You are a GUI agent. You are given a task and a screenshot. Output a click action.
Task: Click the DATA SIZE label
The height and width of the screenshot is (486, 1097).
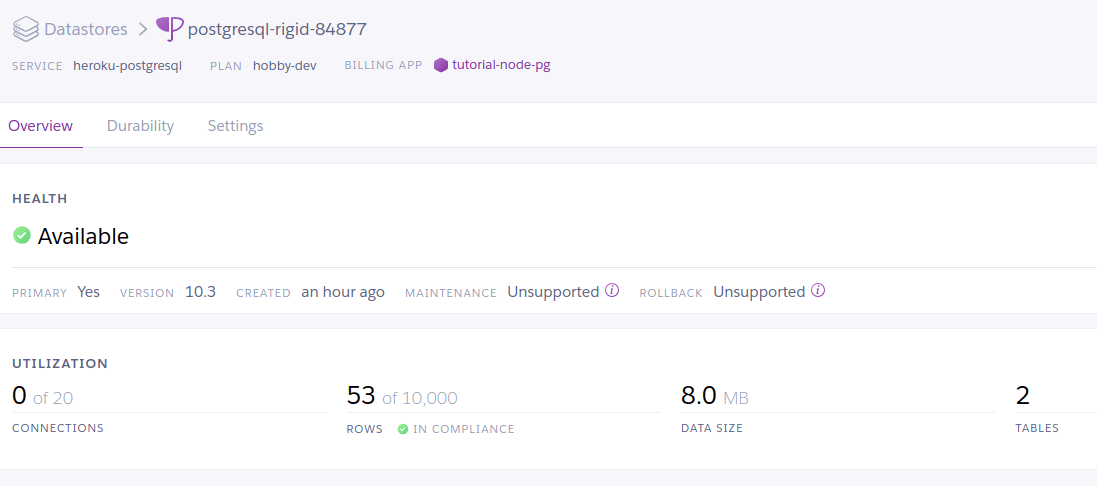712,428
